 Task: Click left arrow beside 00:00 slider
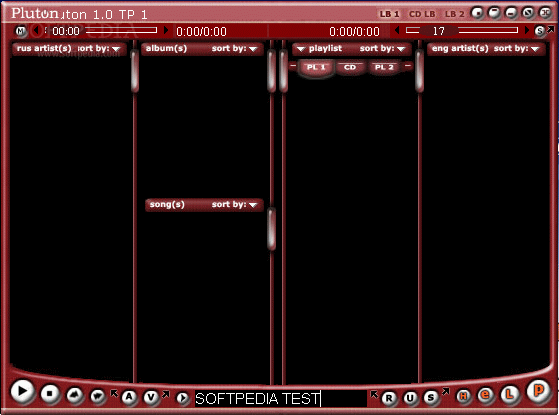36,30
